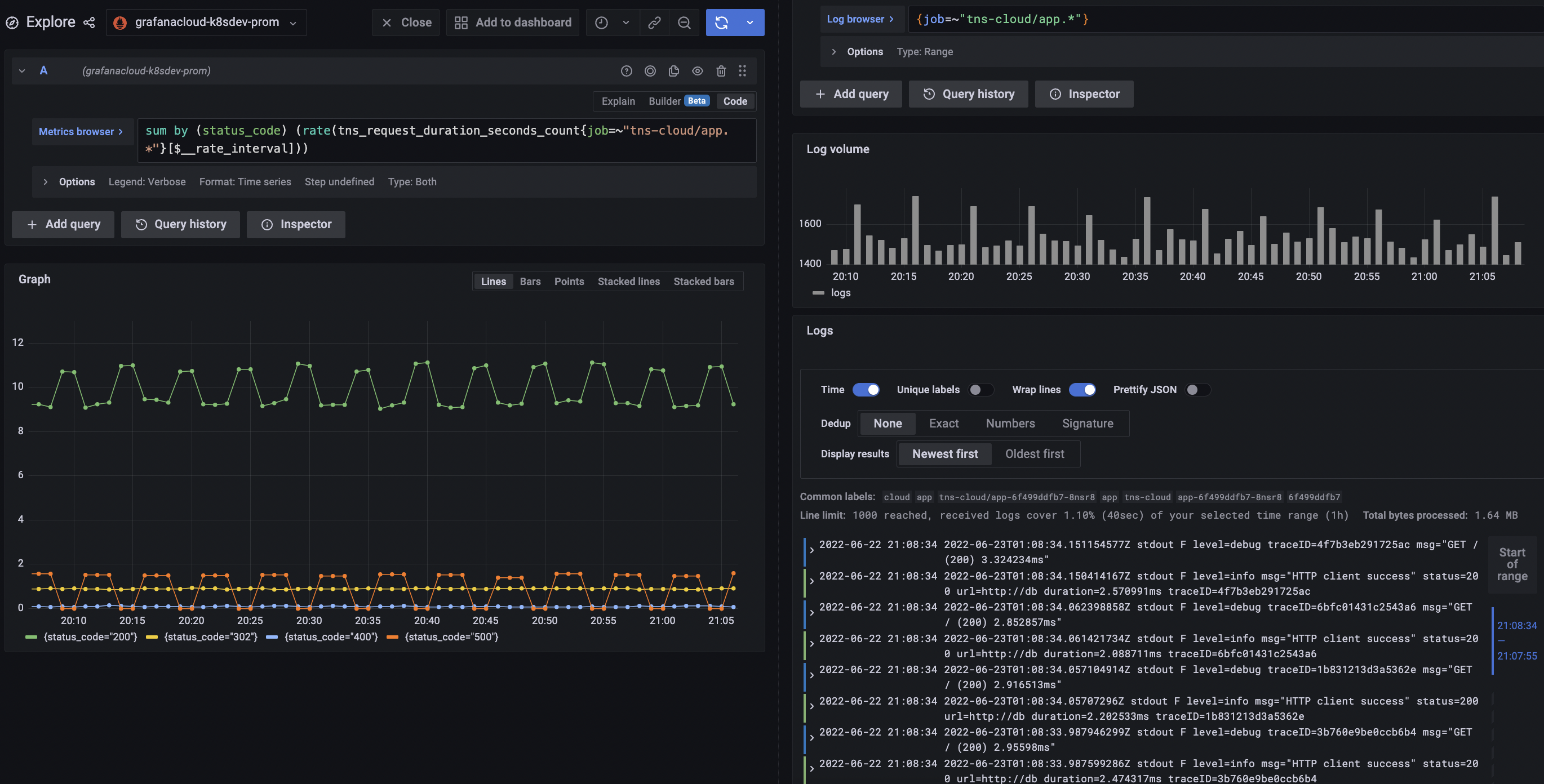
Task: Switch graph style to Stacked bars
Action: [703, 282]
